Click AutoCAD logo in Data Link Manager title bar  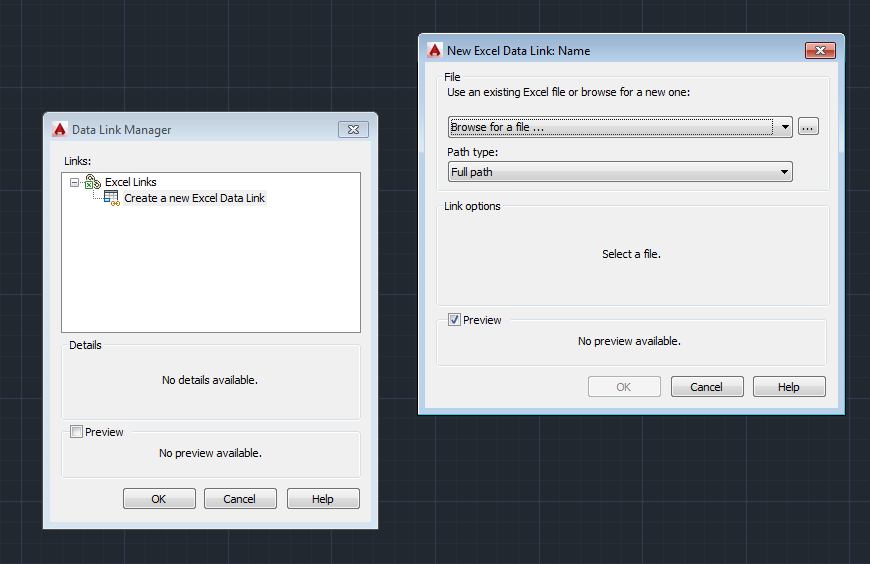coord(60,129)
